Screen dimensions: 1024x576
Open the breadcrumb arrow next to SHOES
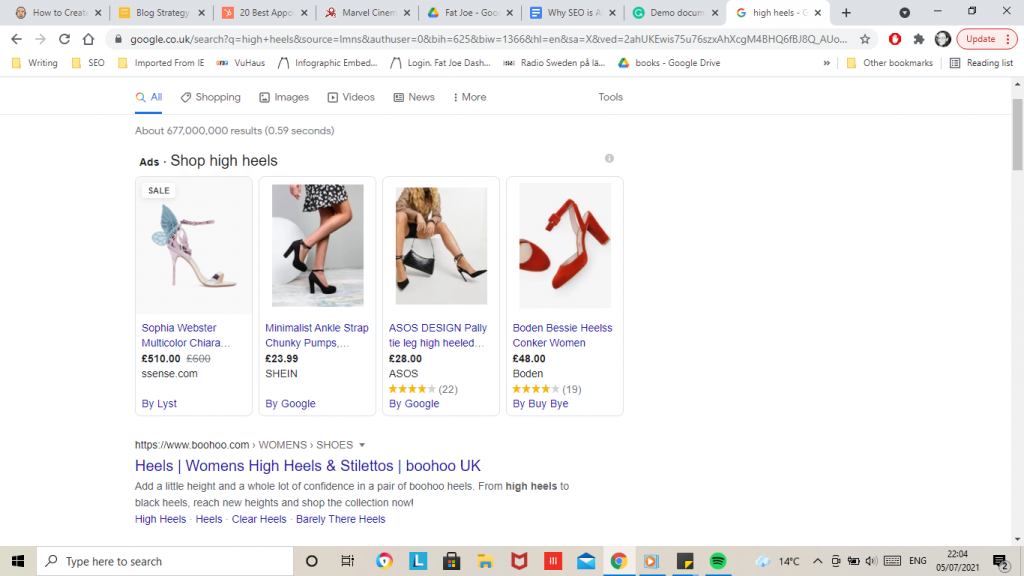tap(361, 445)
